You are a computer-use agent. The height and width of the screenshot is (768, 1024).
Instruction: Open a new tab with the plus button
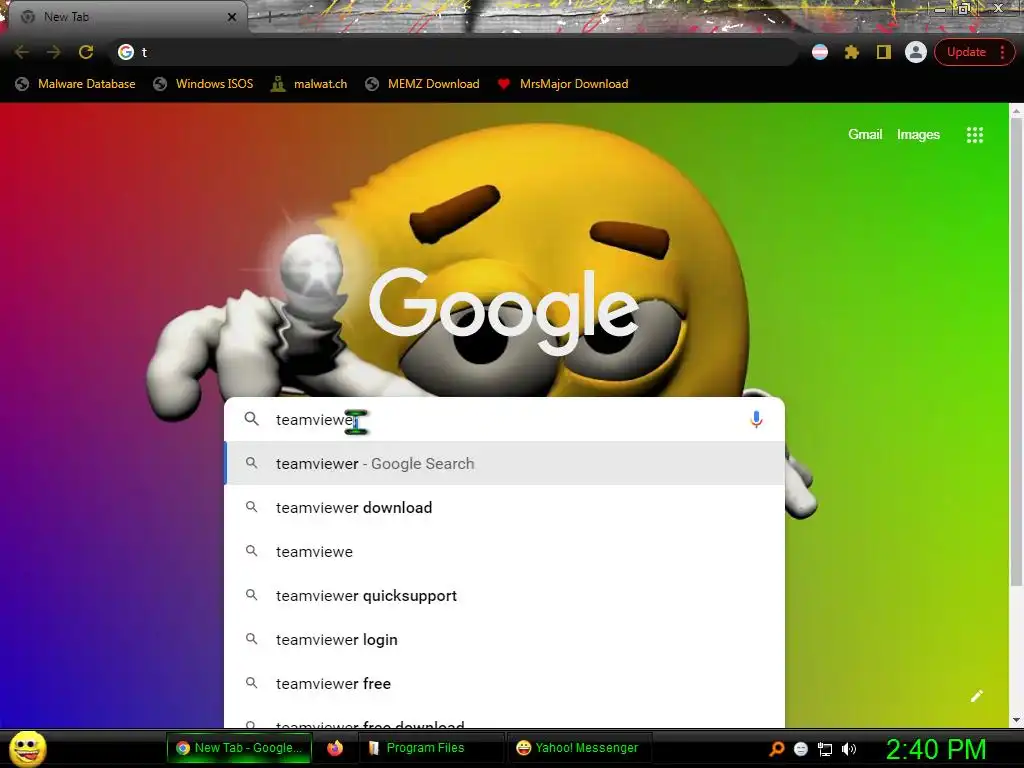coord(269,17)
